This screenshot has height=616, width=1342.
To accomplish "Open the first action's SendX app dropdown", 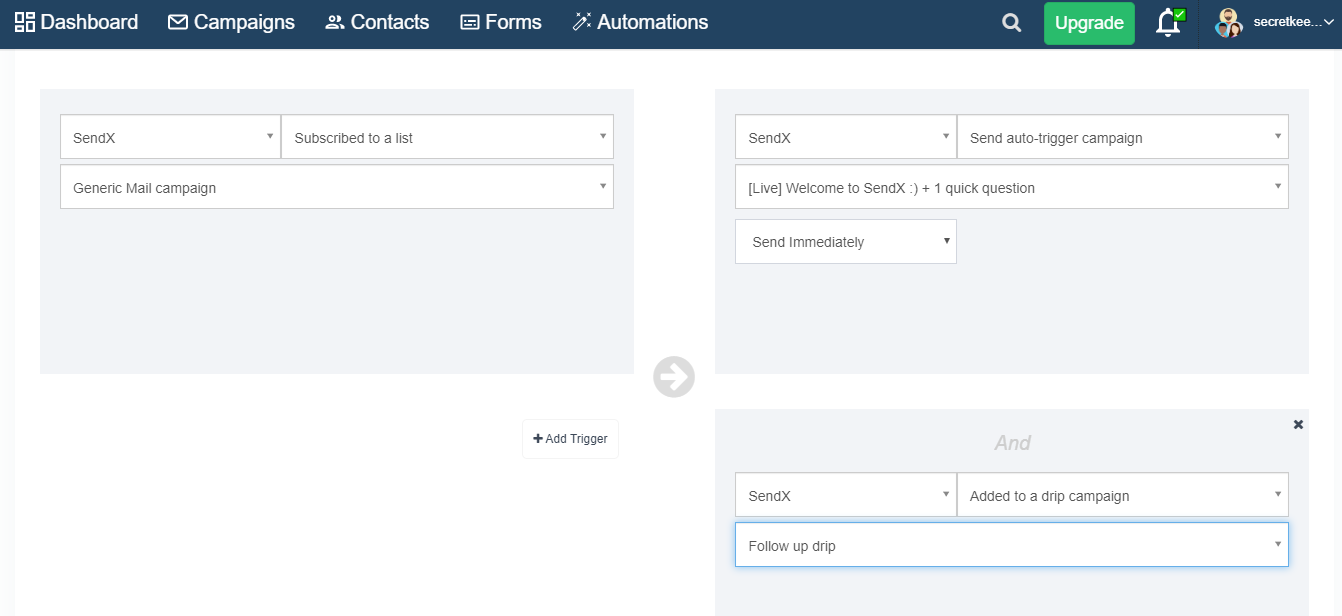I will 845,137.
